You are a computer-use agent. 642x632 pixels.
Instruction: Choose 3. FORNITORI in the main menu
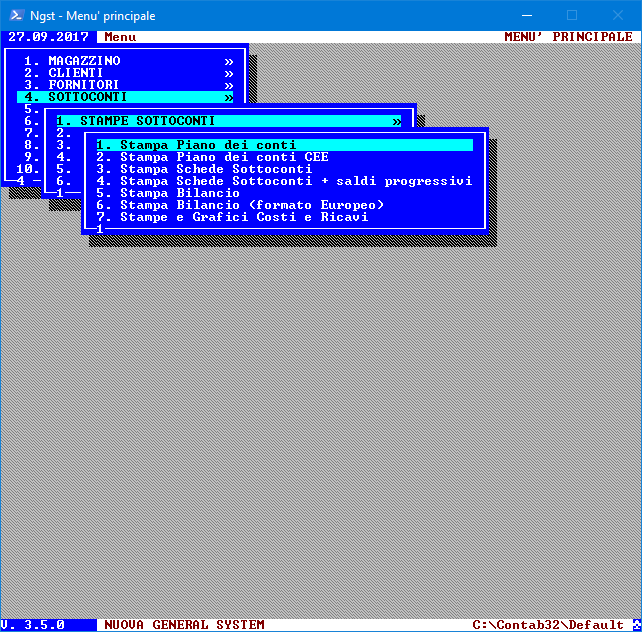[80, 85]
